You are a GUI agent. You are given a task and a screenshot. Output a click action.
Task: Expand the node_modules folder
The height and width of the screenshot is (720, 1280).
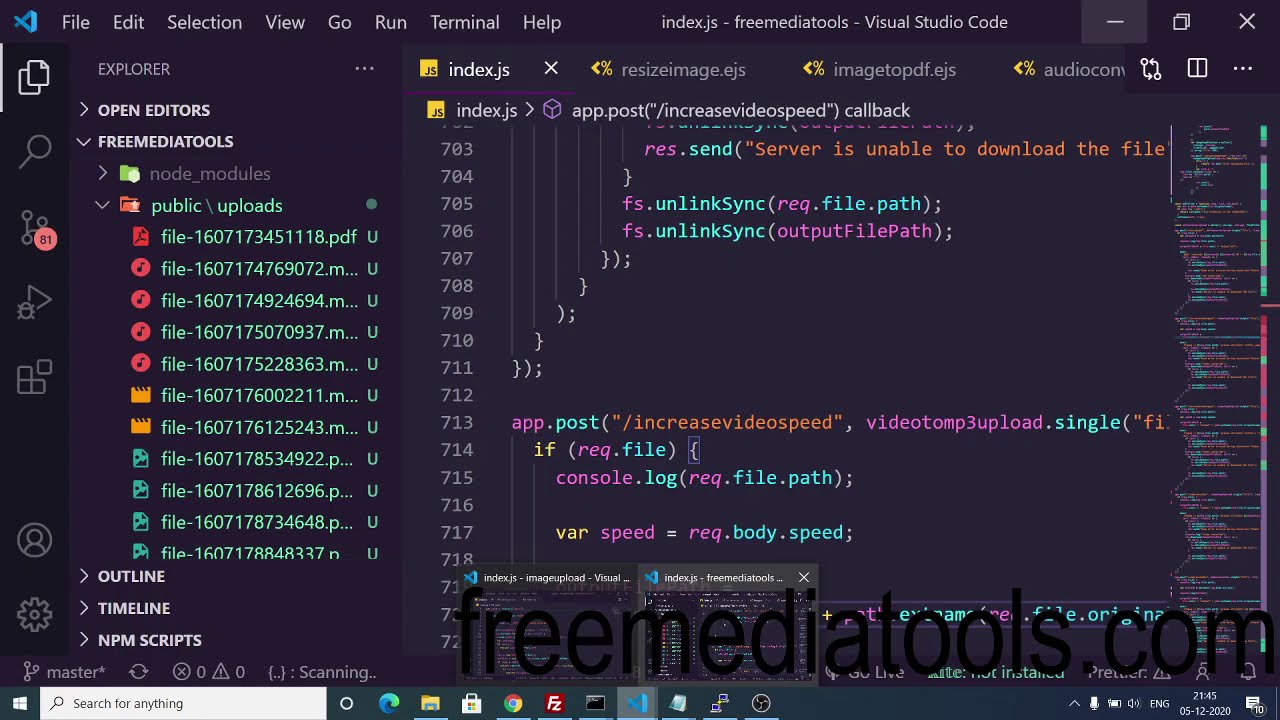[x=209, y=173]
